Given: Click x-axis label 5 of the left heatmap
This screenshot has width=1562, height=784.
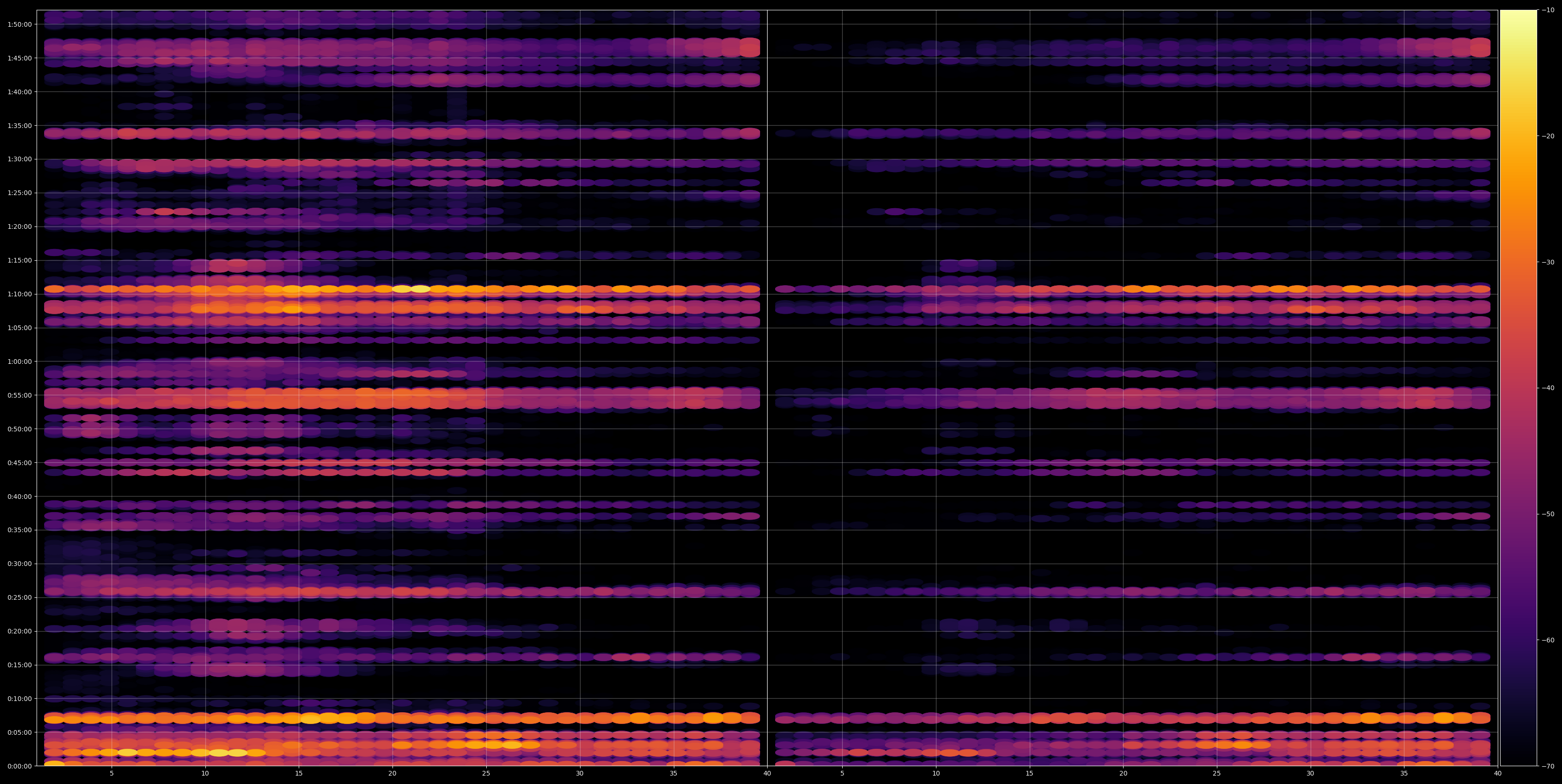Looking at the screenshot, I should [112, 774].
